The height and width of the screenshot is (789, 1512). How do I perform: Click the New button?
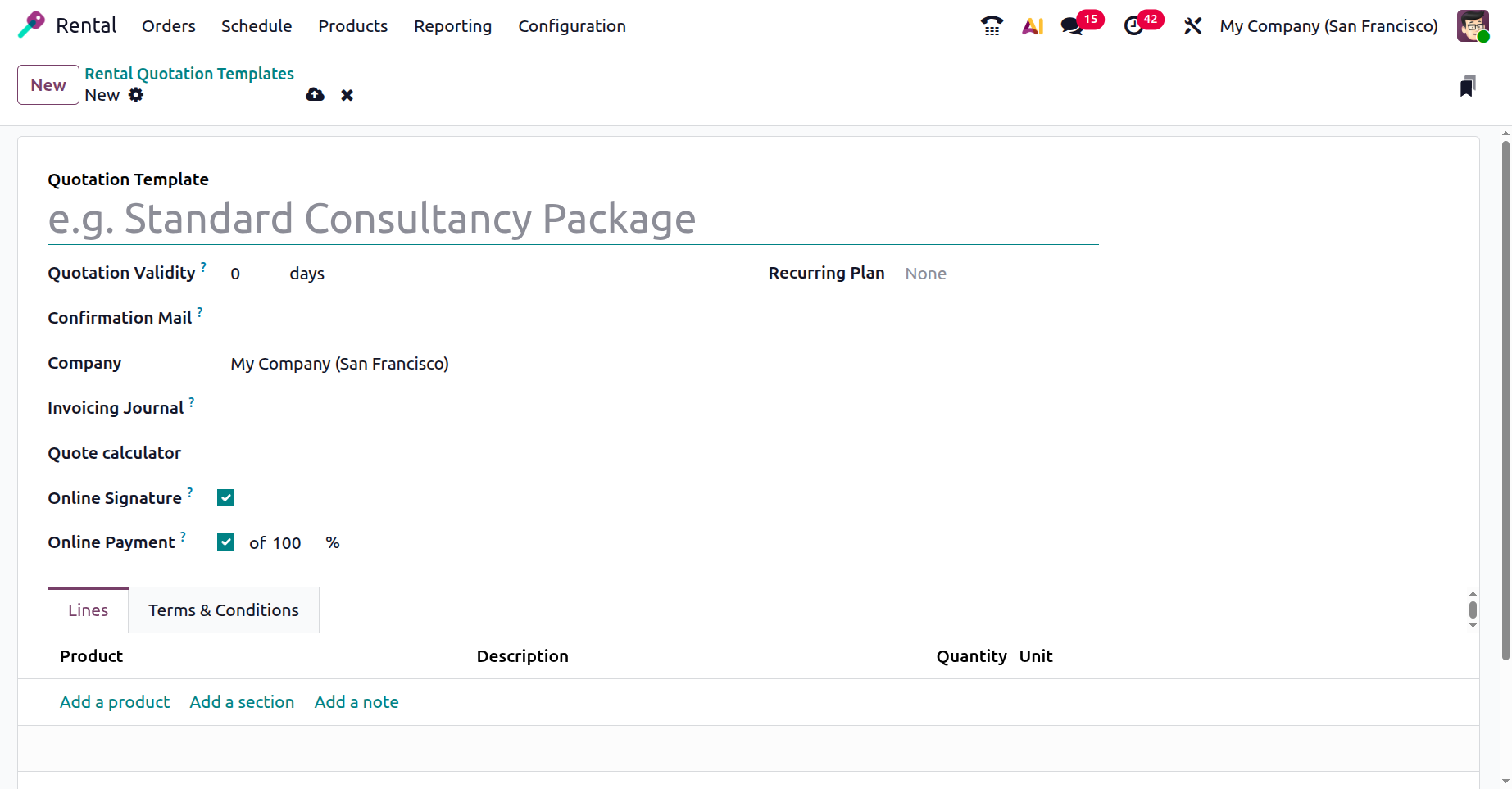(x=48, y=85)
